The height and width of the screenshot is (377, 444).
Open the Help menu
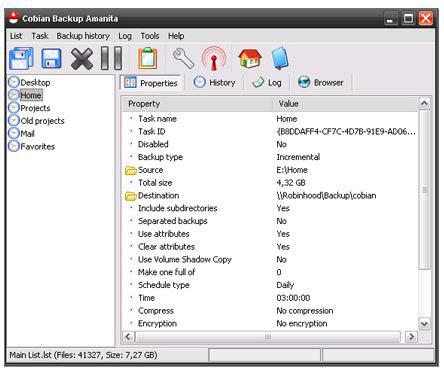click(176, 36)
